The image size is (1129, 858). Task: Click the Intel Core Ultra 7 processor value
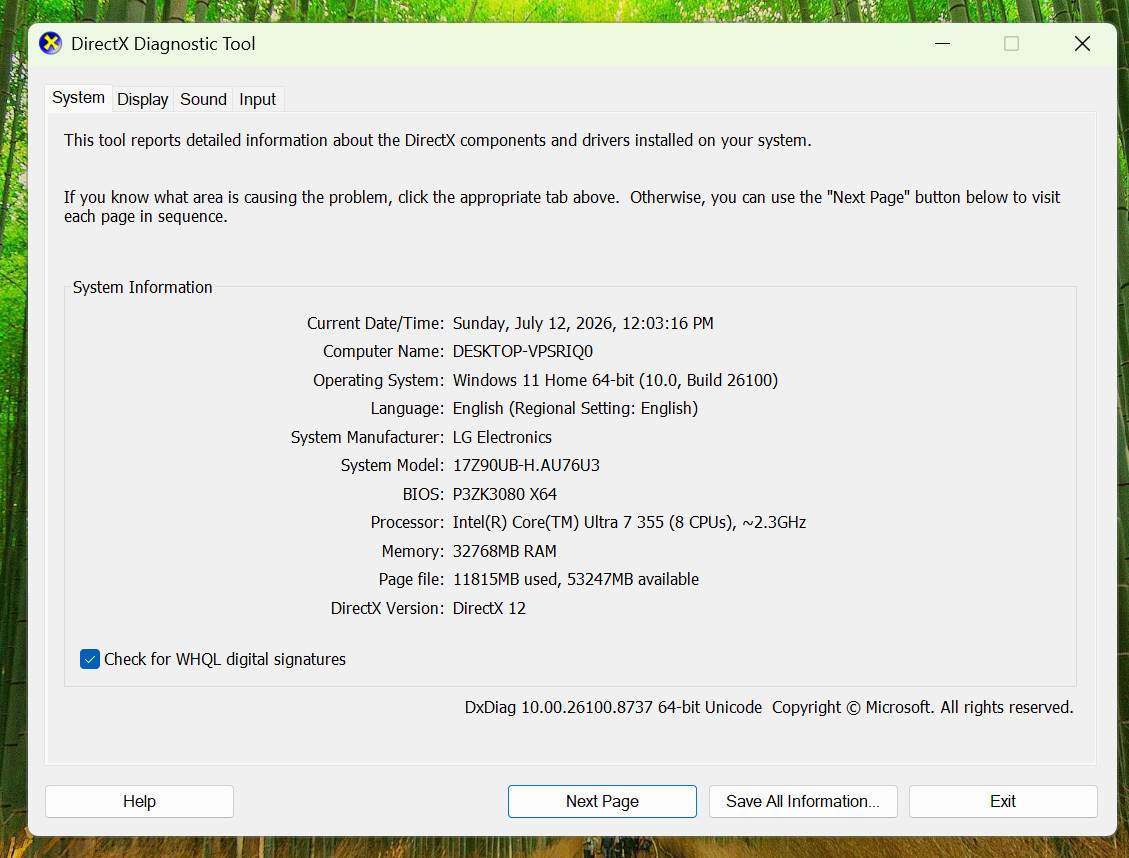(629, 523)
